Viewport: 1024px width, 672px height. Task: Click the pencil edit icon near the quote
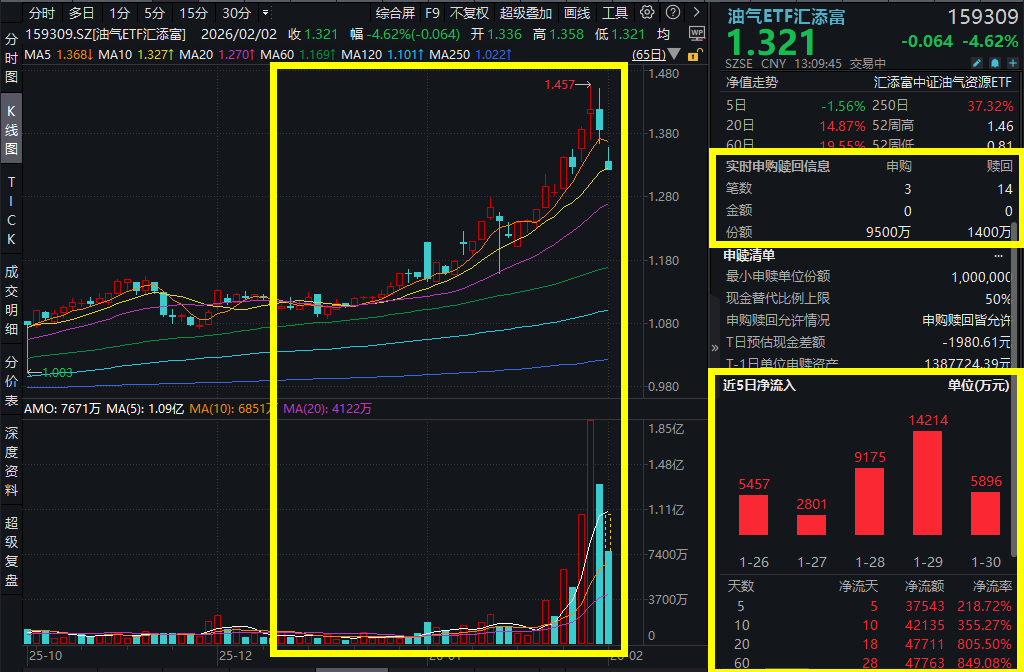click(977, 63)
